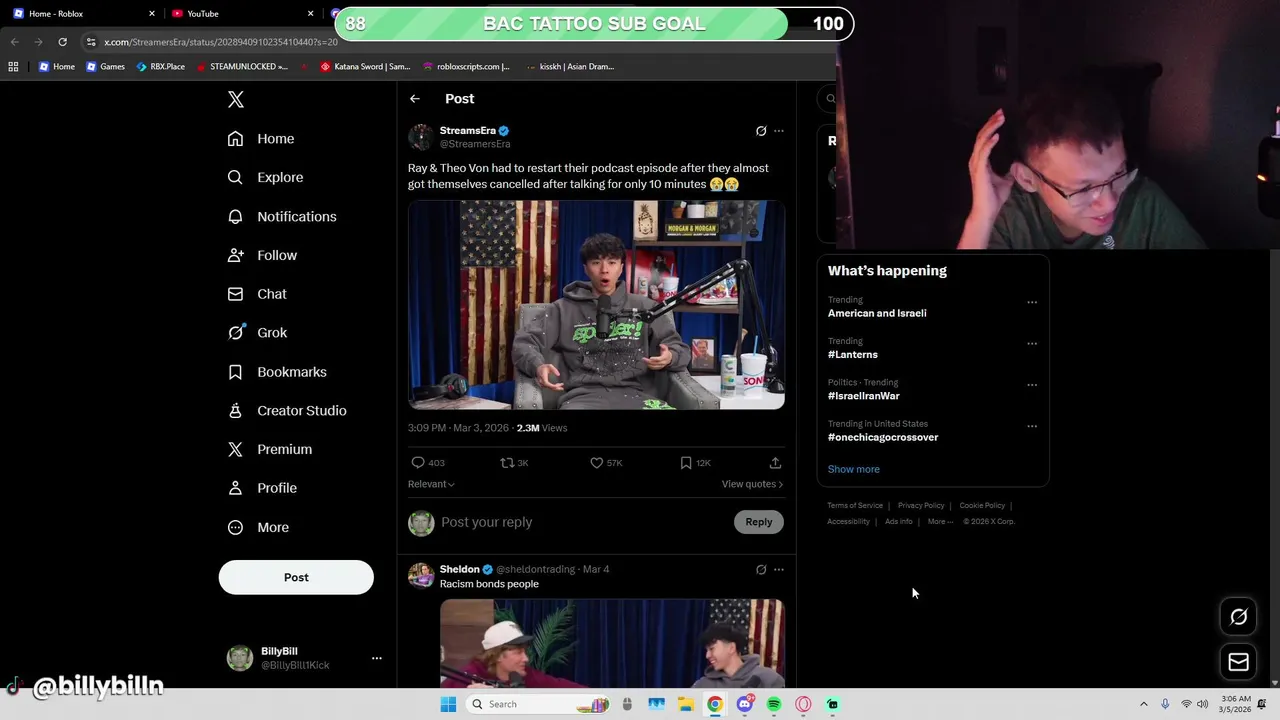Open Chat in the sidebar

click(257, 294)
